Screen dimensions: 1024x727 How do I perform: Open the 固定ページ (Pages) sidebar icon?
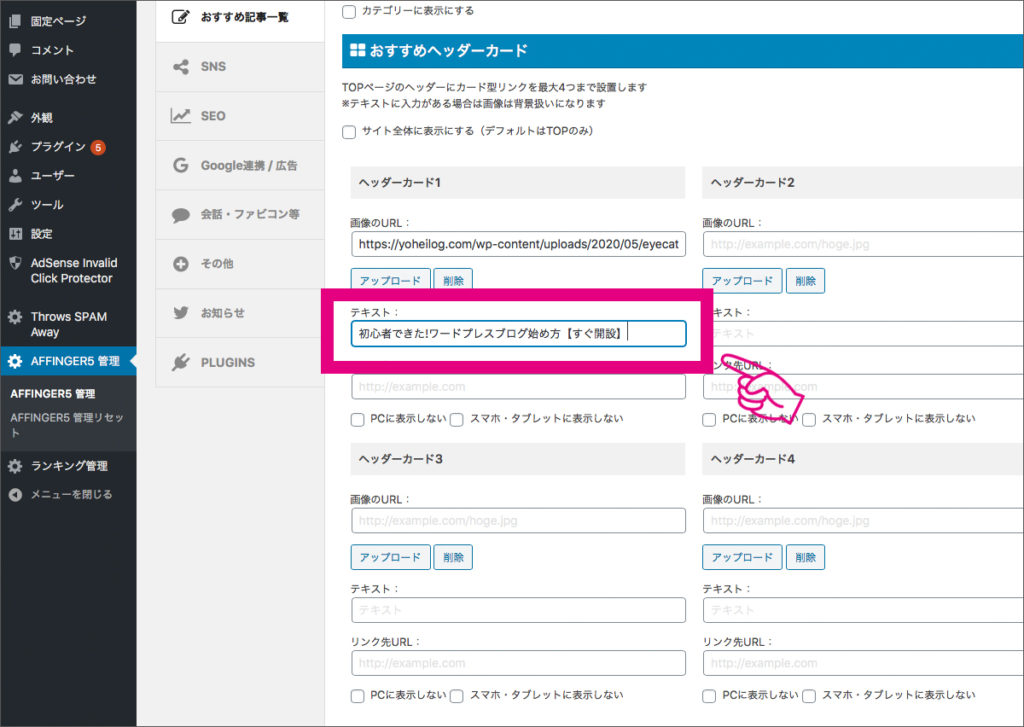click(x=14, y=20)
